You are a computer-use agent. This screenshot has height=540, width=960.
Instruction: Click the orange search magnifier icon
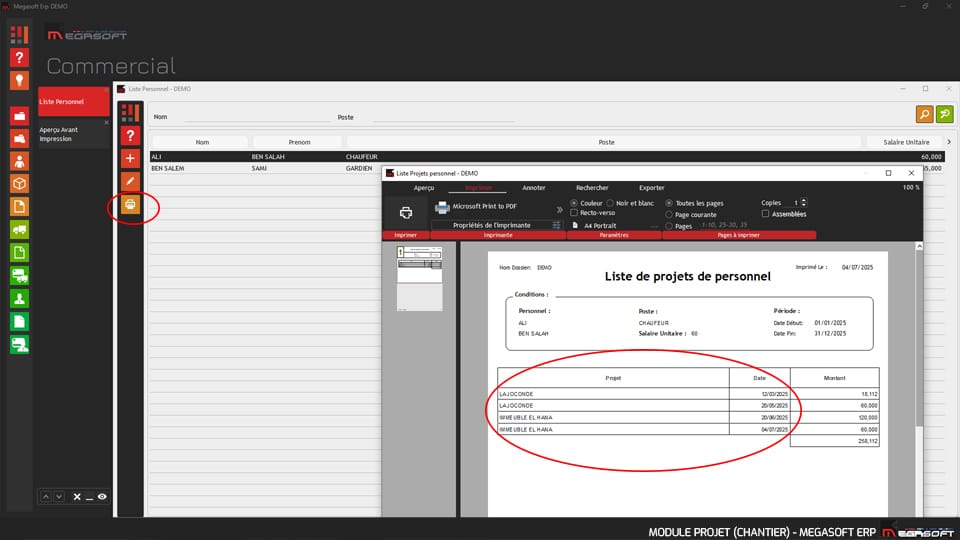point(924,115)
